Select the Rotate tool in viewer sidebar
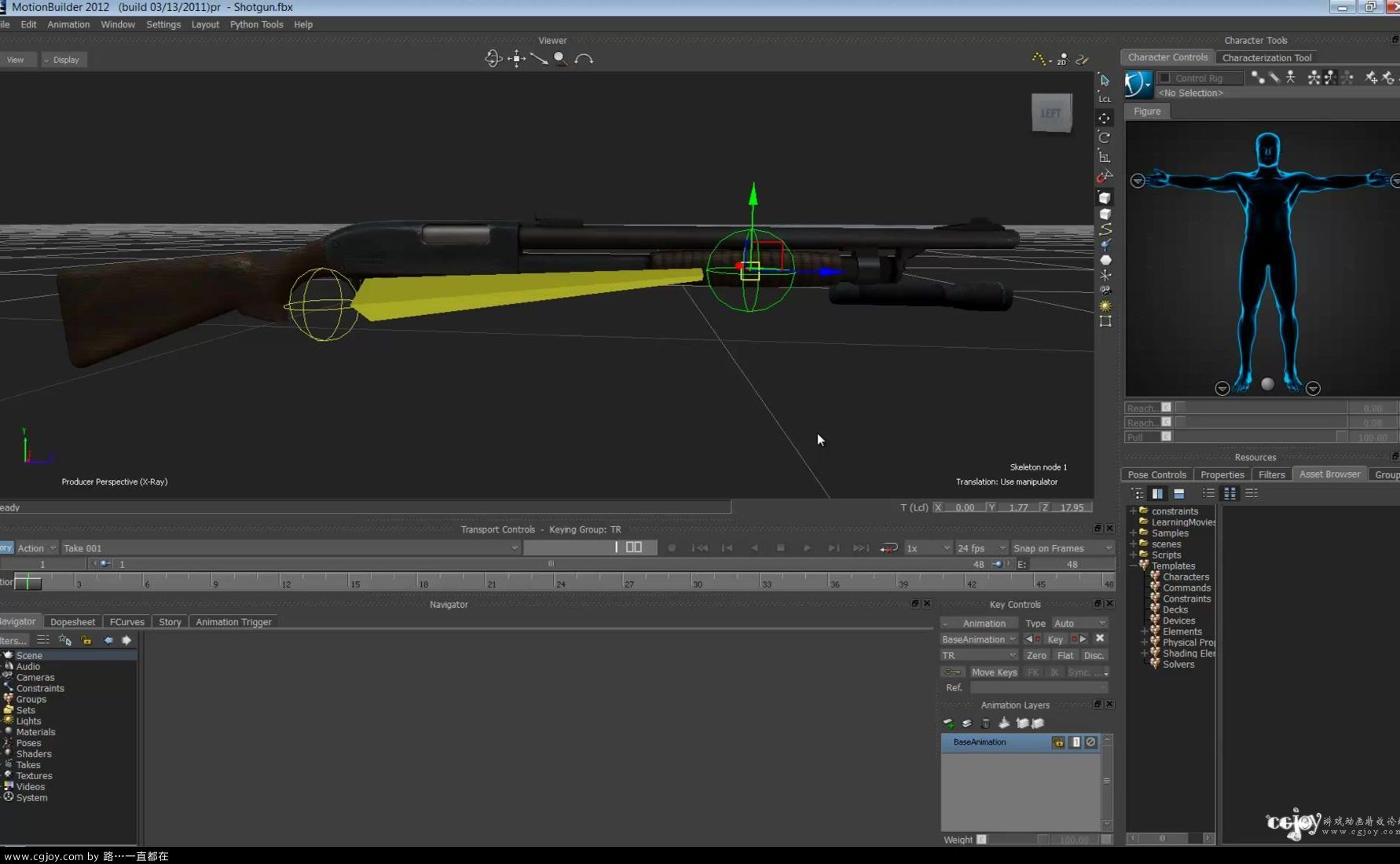The width and height of the screenshot is (1400, 864). [1105, 137]
